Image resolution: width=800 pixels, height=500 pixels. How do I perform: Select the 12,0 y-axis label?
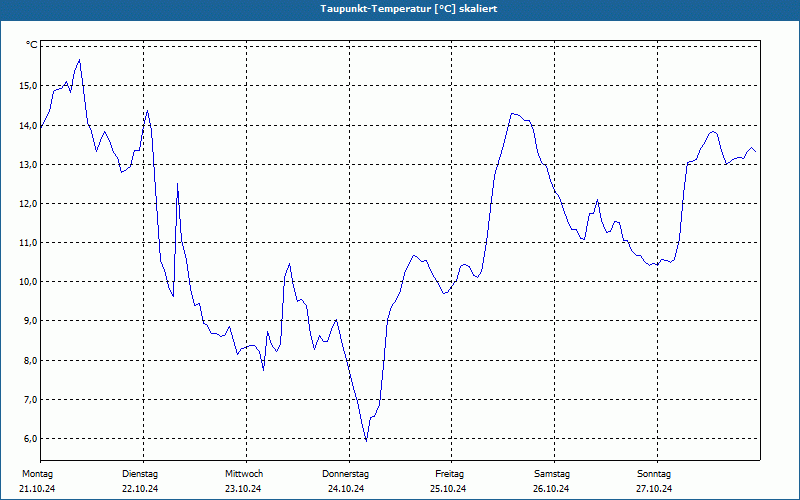28,204
